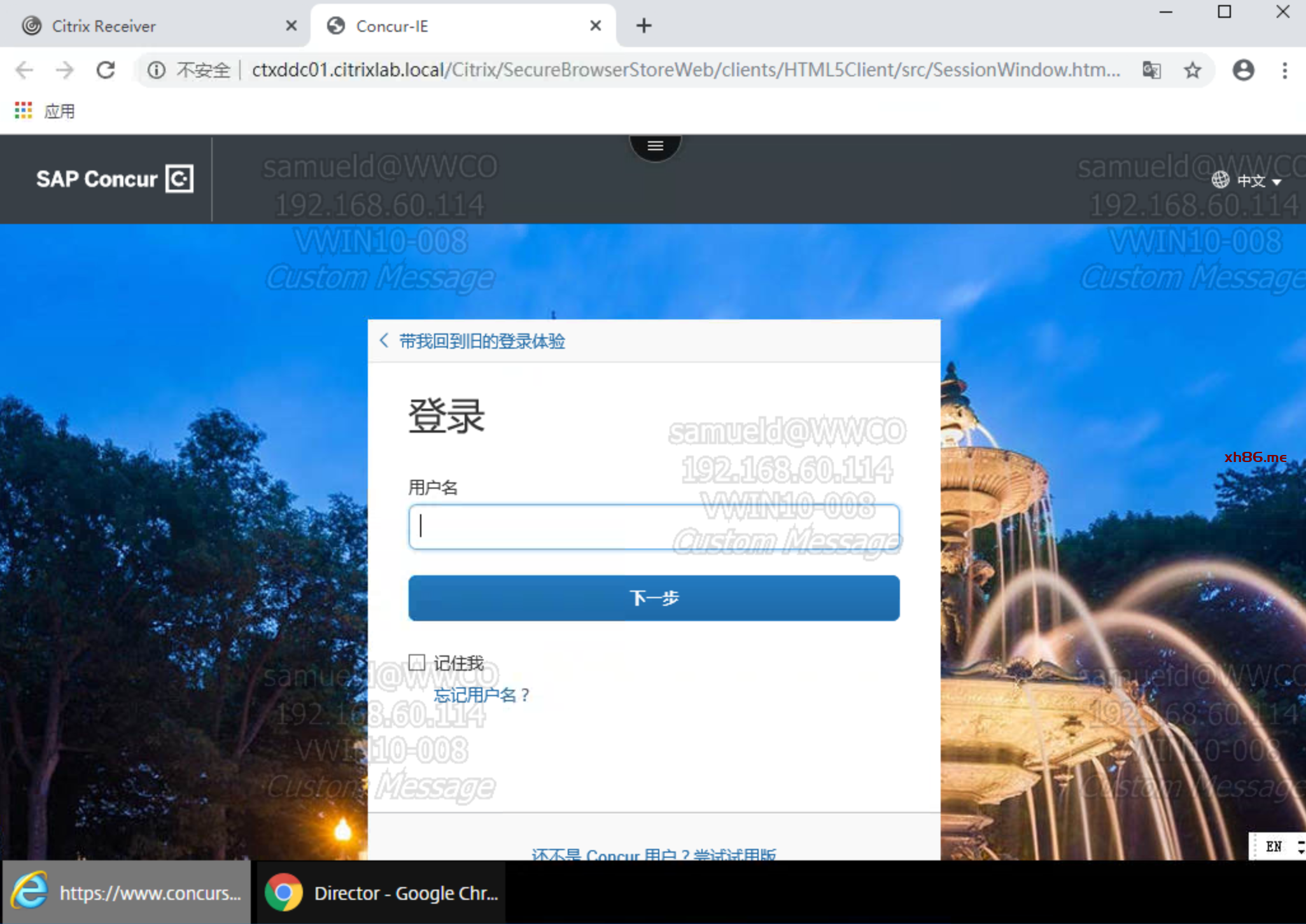Viewport: 1306px width, 924px height.
Task: Click the 用户名 username input field
Action: (654, 527)
